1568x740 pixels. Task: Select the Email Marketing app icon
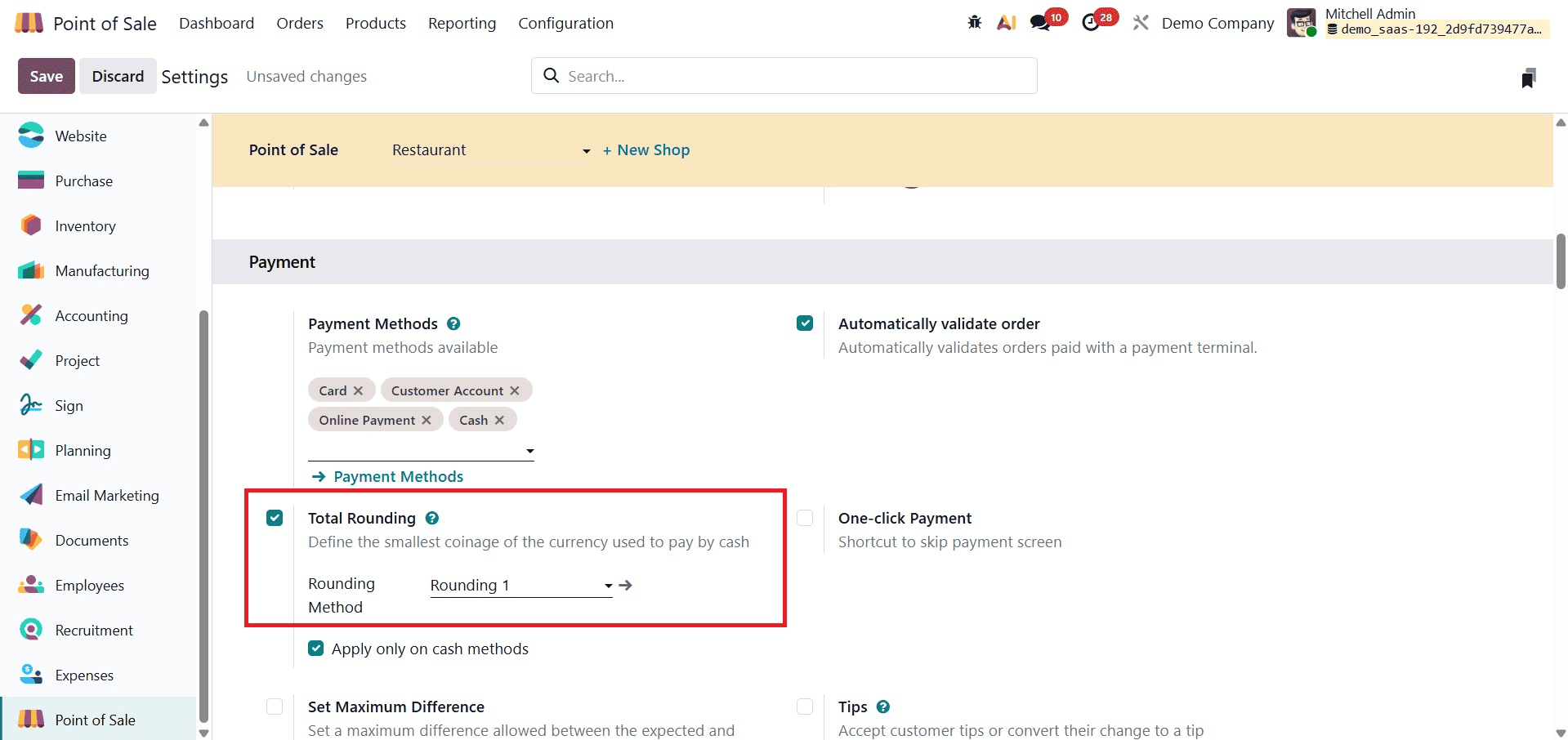pyautogui.click(x=29, y=495)
